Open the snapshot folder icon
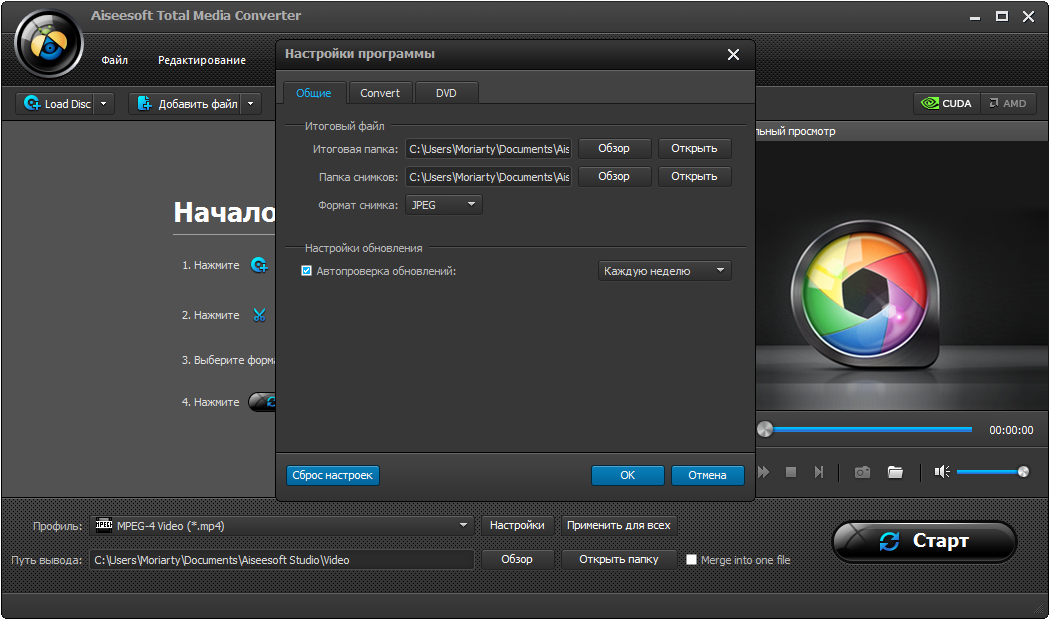This screenshot has width=1050, height=620. click(895, 472)
